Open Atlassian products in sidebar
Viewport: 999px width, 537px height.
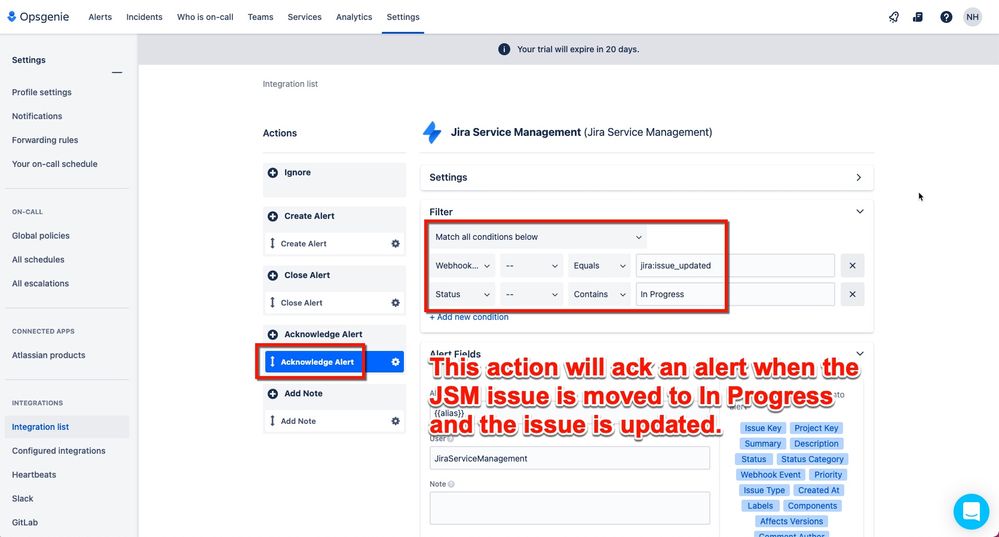point(48,355)
